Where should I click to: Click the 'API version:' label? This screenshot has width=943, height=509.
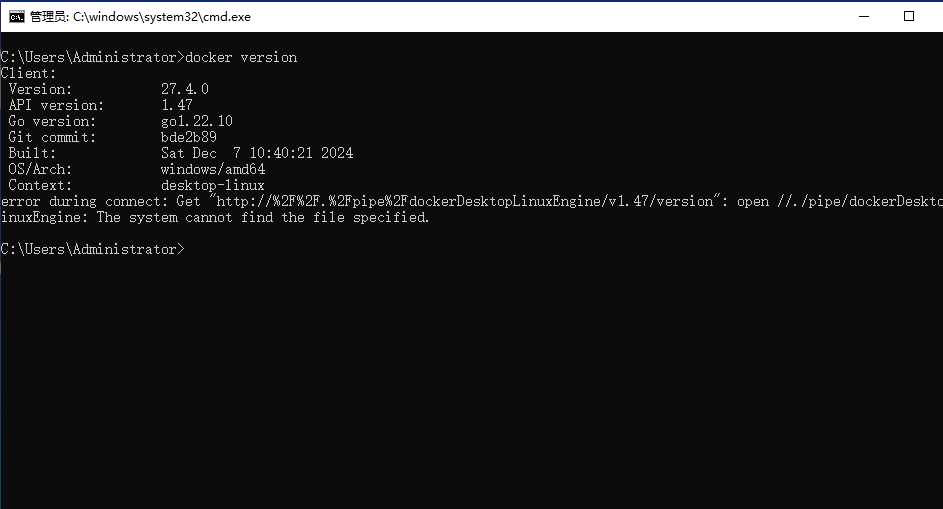tap(56, 105)
